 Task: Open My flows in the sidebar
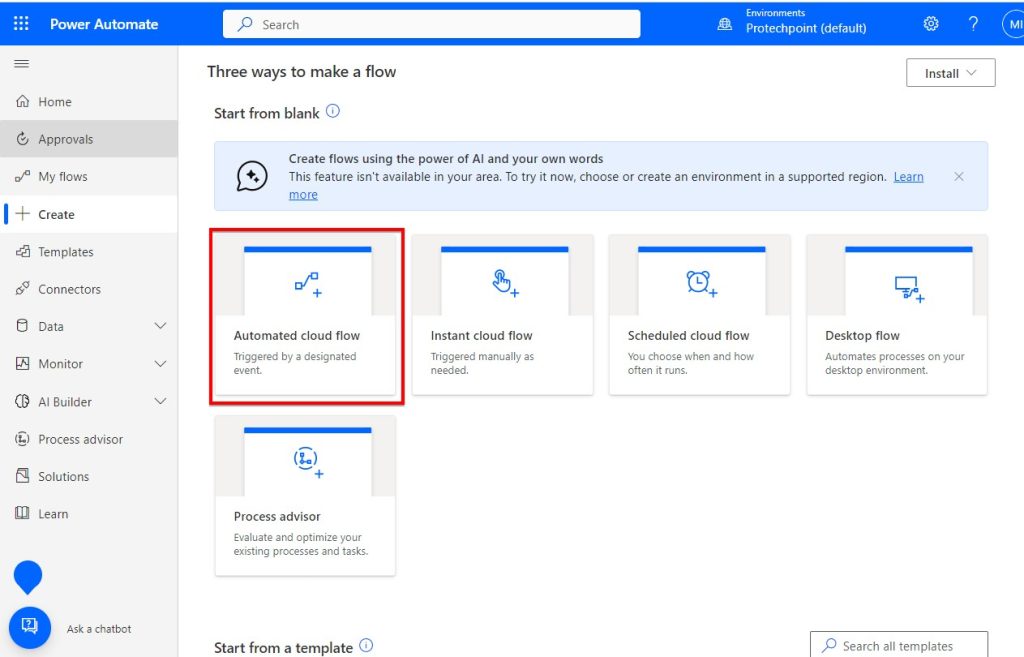click(x=89, y=176)
